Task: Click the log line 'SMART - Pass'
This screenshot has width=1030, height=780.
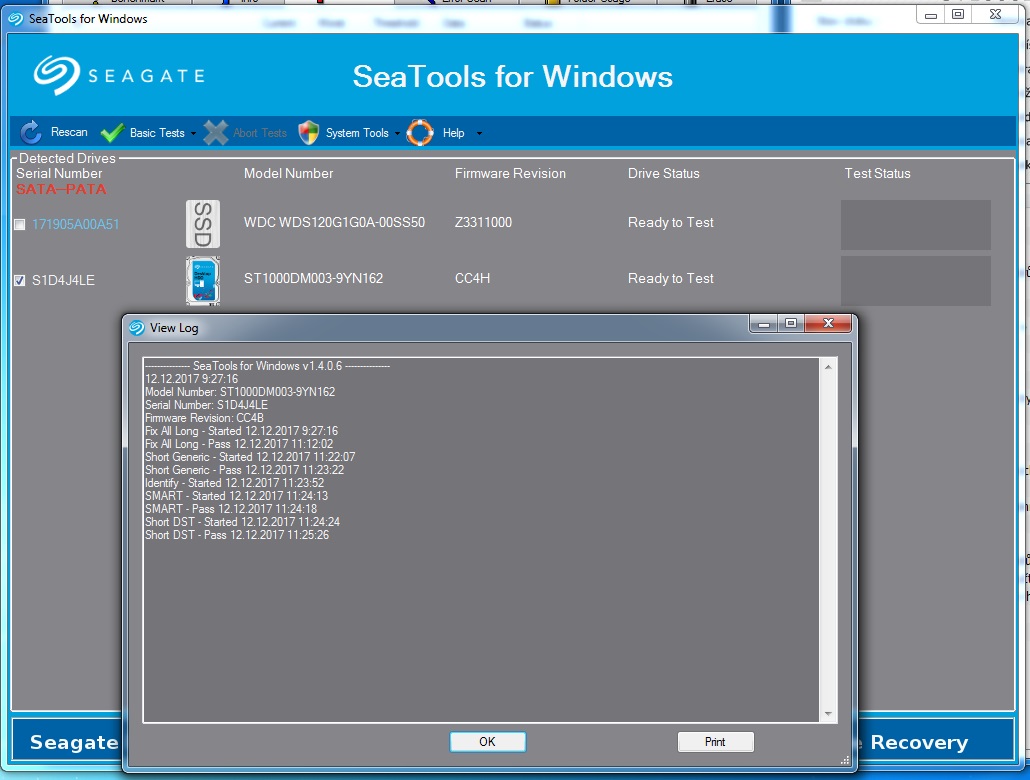Action: click(x=231, y=509)
